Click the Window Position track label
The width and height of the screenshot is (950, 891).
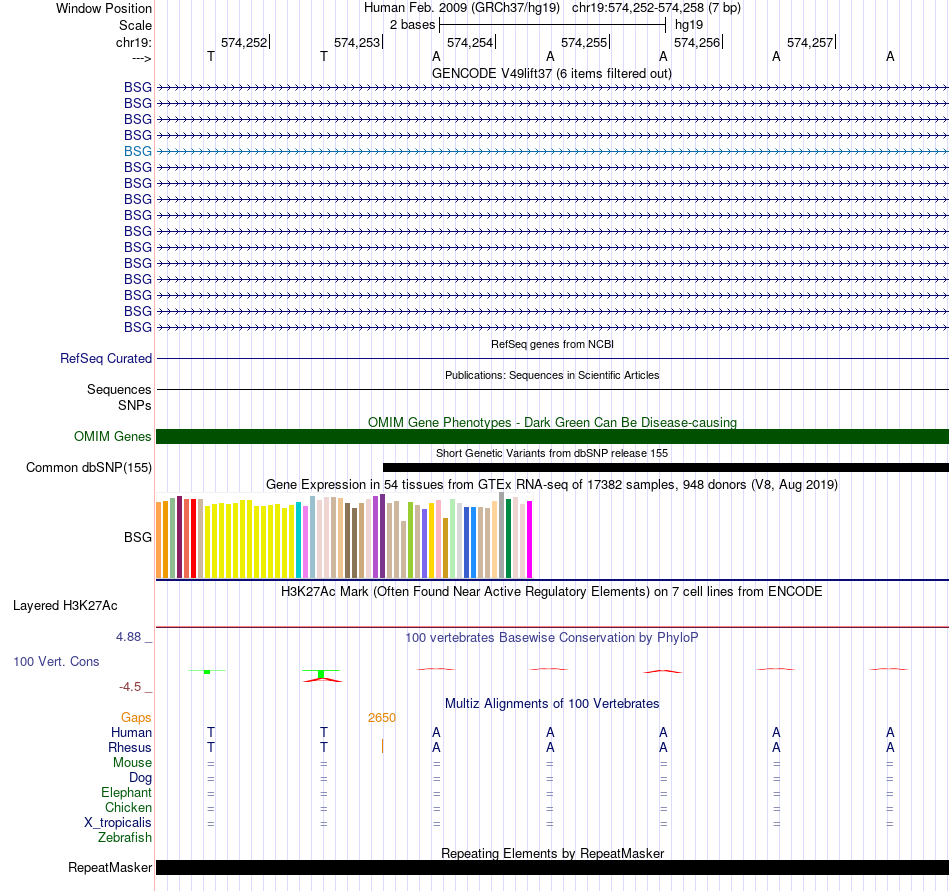[x=104, y=8]
